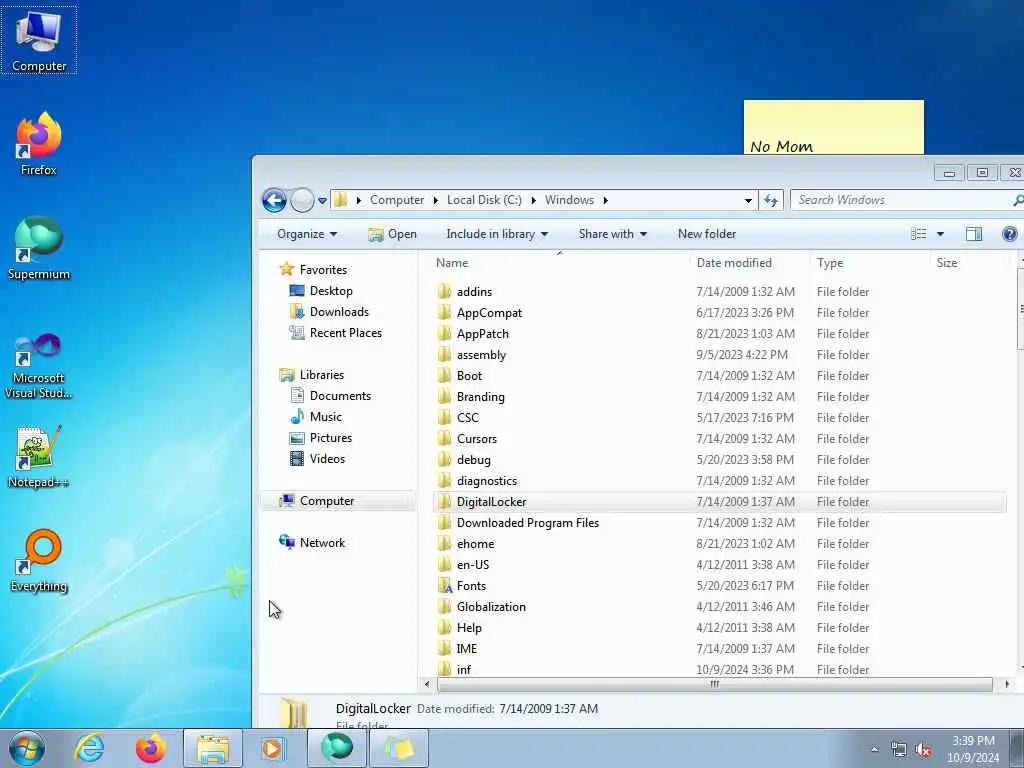Go back using the Explorer Back button
1024x768 pixels.
274,200
